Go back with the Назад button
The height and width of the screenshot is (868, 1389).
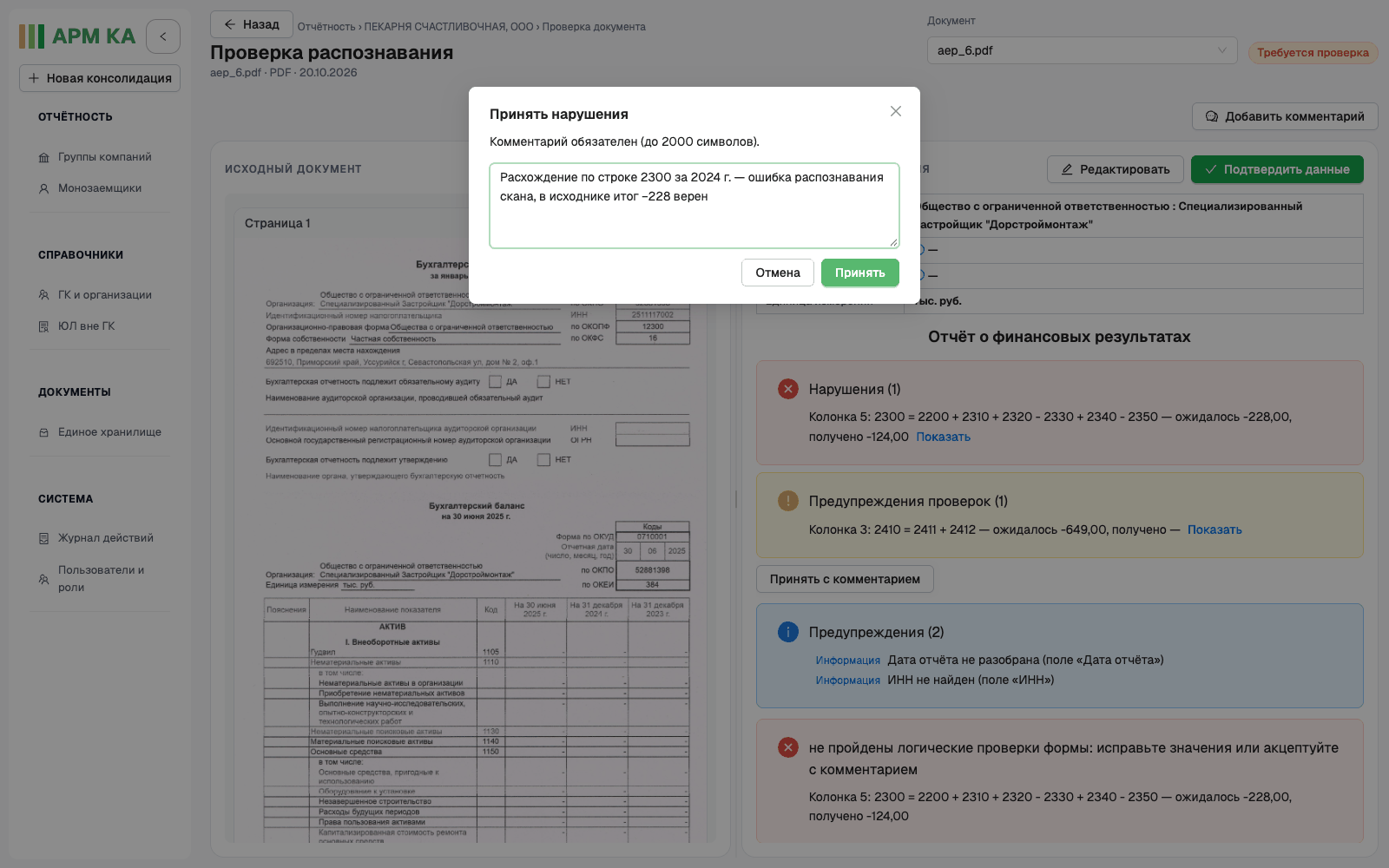pyautogui.click(x=252, y=24)
